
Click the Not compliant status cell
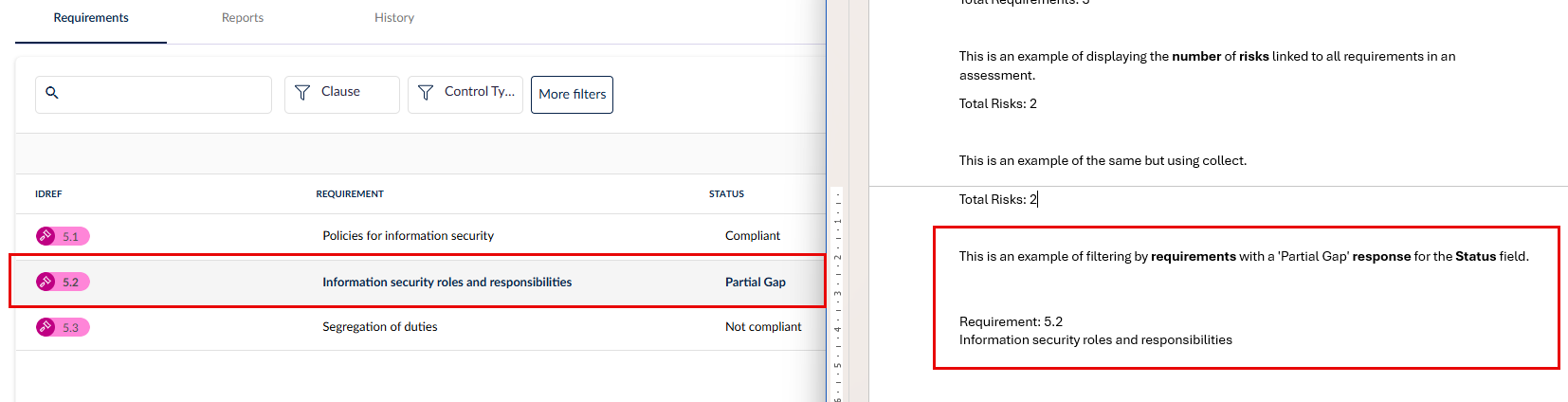coord(763,327)
